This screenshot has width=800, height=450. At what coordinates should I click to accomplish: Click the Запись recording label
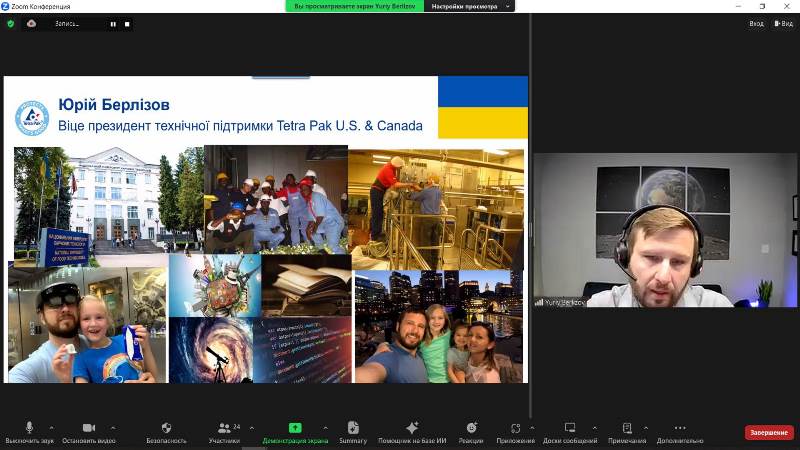[x=67, y=24]
